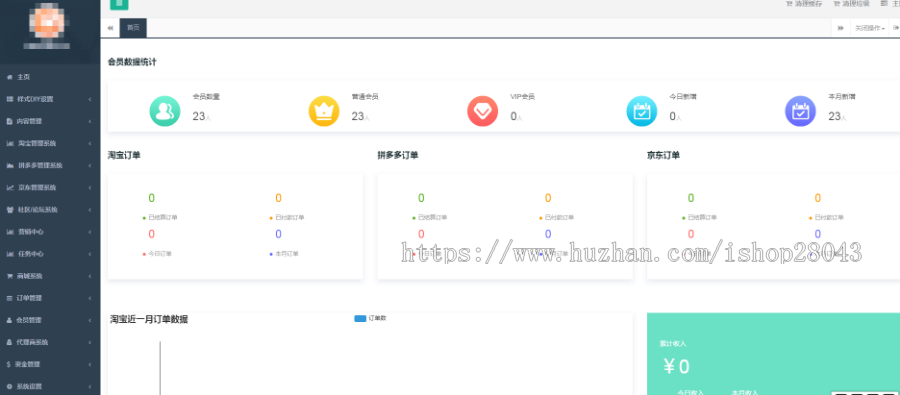Expand 会员管理 via its chevron
Viewport: 900px width, 395px height.
pos(90,320)
